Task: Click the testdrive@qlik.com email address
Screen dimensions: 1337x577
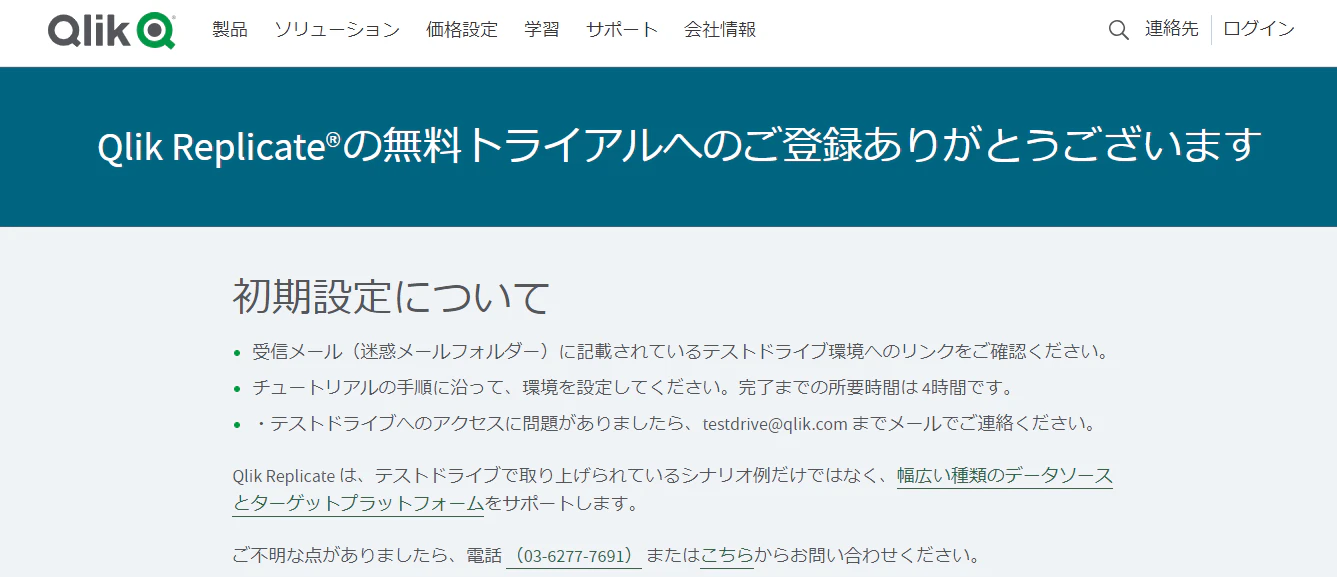Action: click(775, 424)
